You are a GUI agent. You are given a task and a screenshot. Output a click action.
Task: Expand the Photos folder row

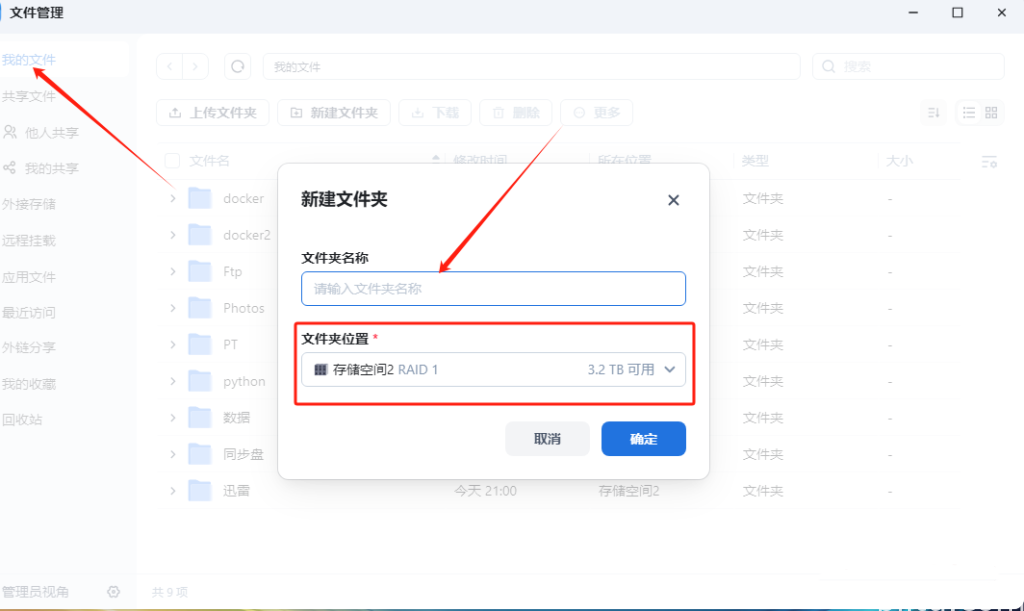172,308
